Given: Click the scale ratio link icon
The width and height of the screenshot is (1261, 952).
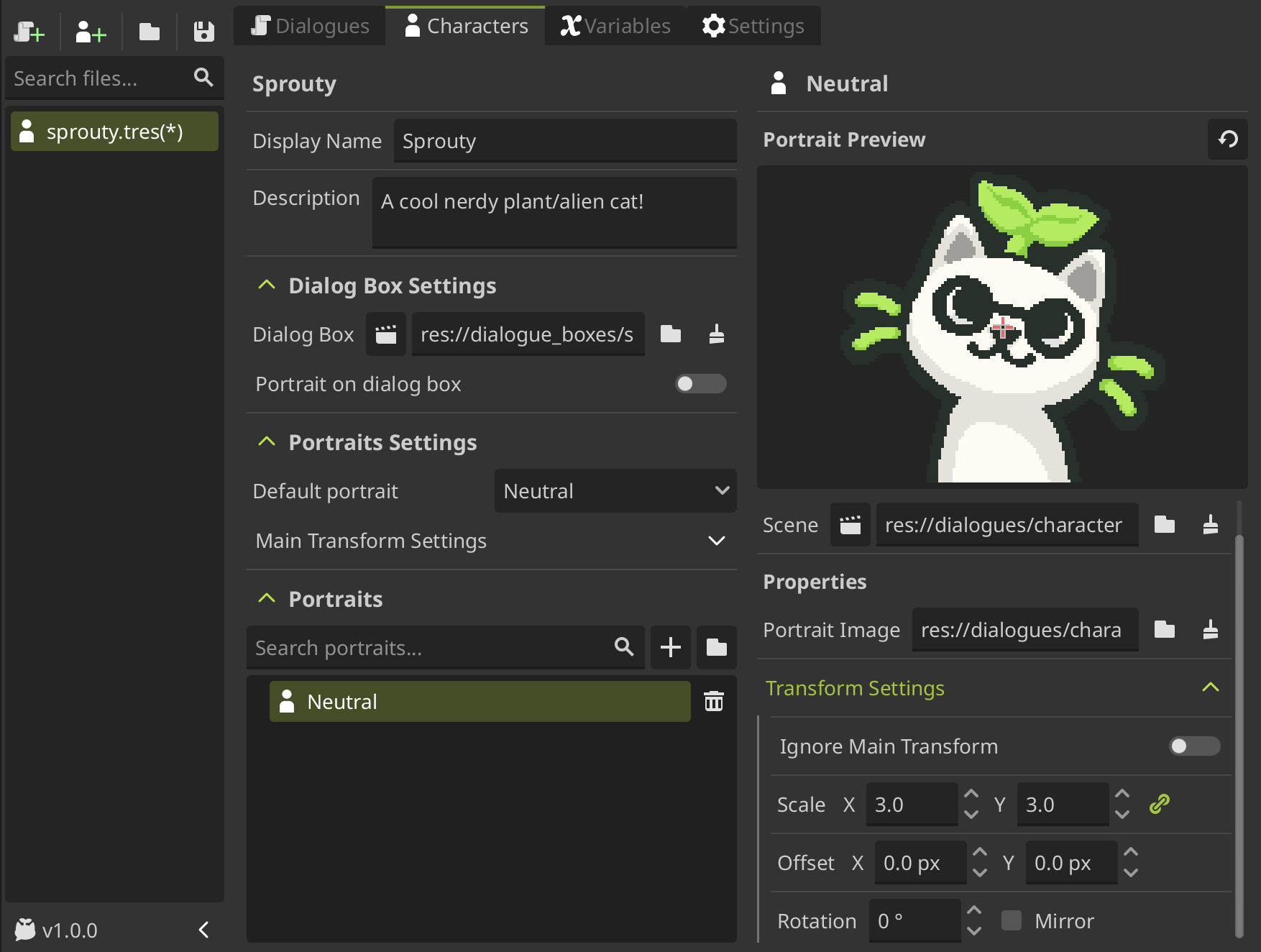Looking at the screenshot, I should pyautogui.click(x=1160, y=804).
